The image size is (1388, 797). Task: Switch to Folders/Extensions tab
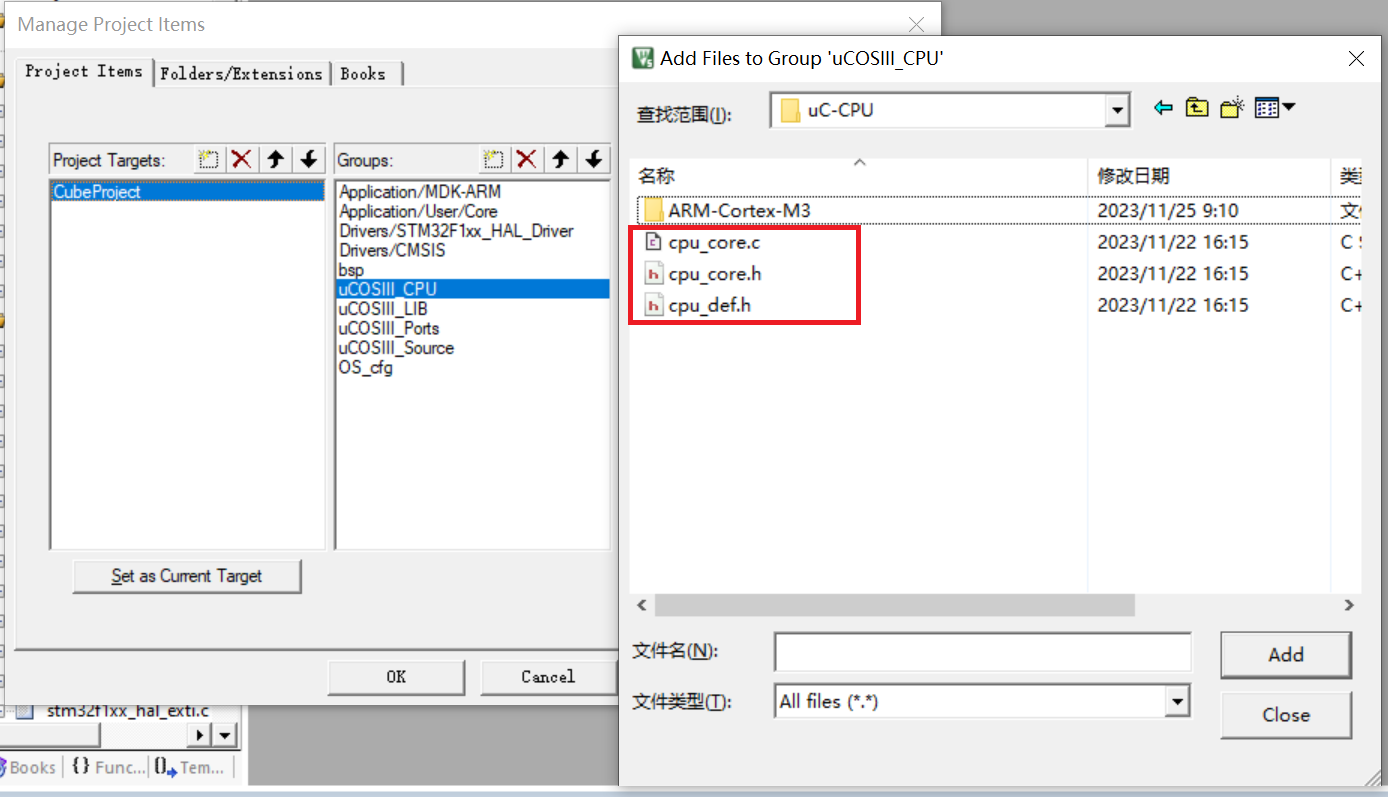241,74
